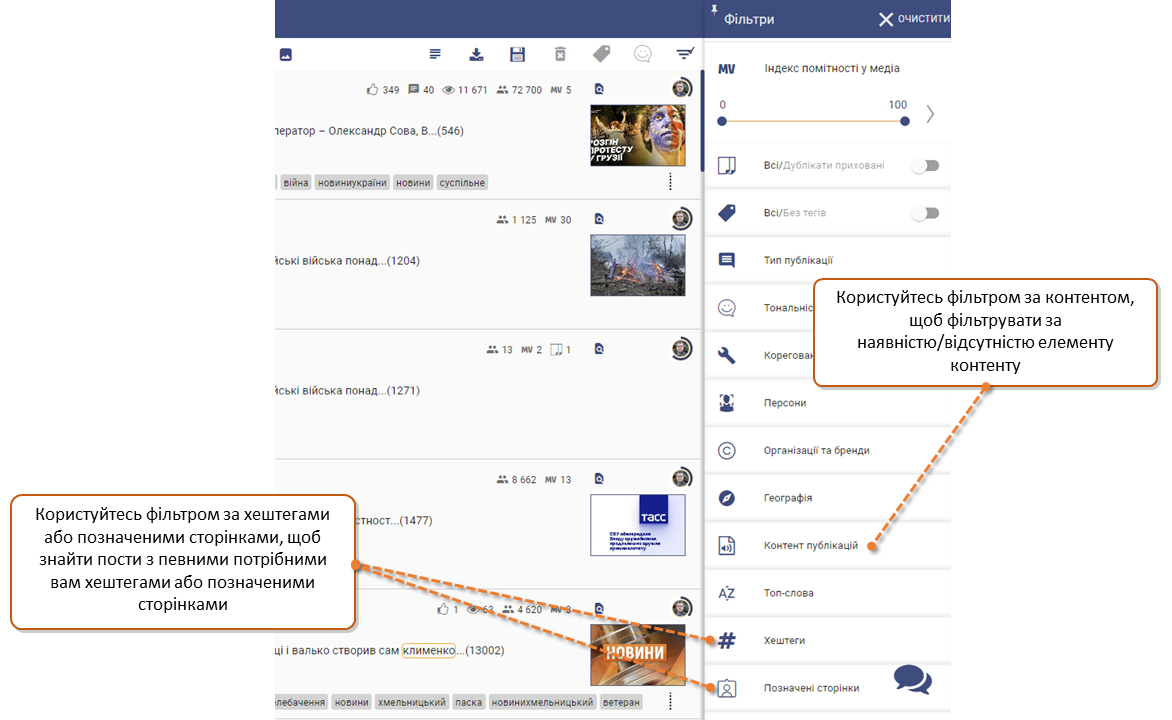Screen dimensions: 1172x720
Task: Click the right slider handle at 100
Action: coord(904,121)
